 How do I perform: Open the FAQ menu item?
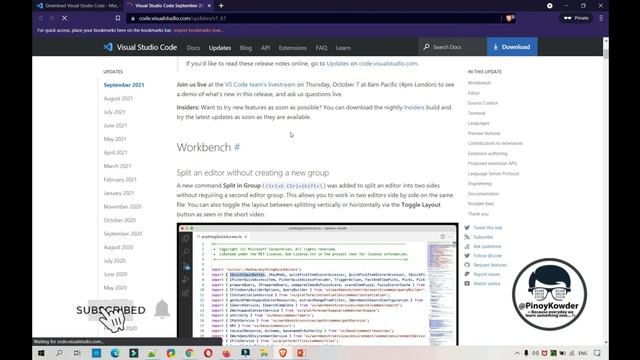click(x=321, y=48)
